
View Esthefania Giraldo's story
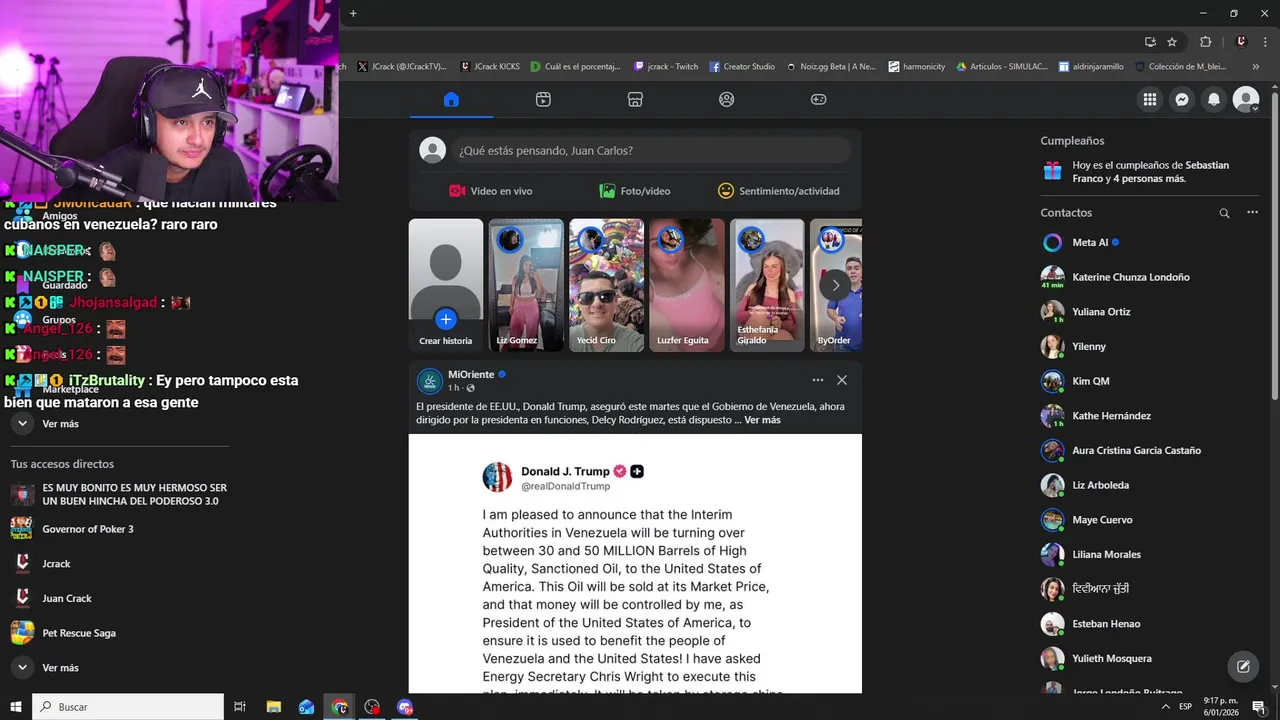pyautogui.click(x=767, y=285)
